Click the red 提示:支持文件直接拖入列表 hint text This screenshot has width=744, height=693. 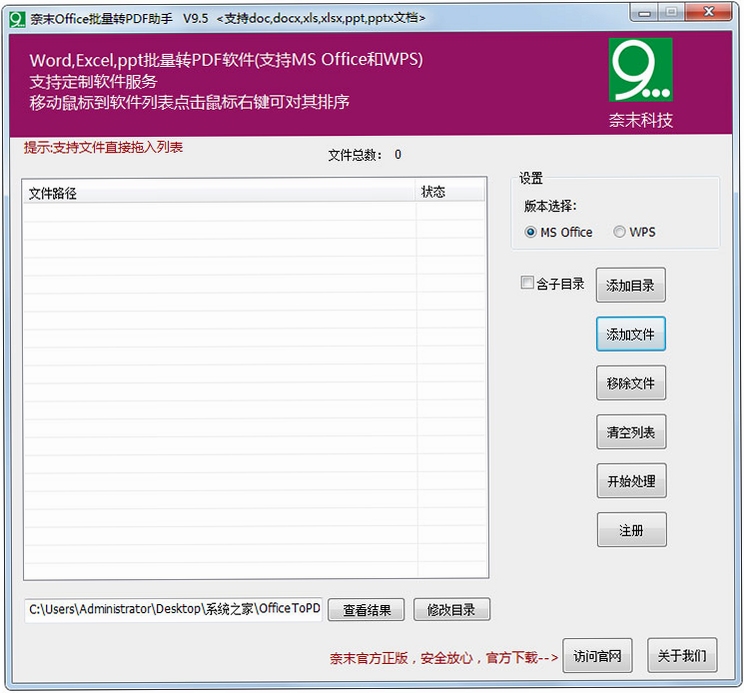point(103,148)
